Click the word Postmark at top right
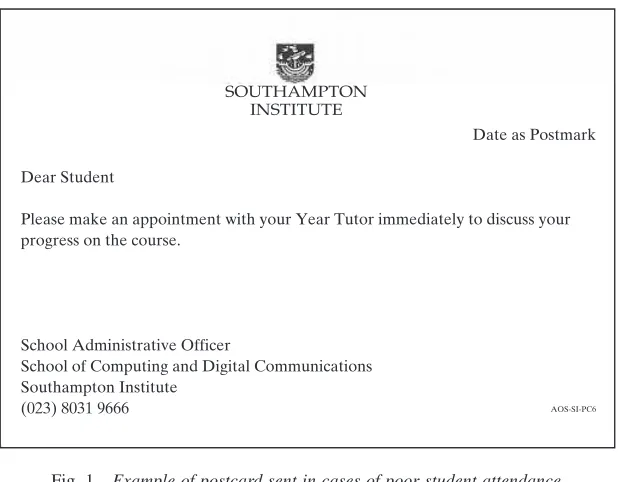This screenshot has width=618, height=482. tap(562, 135)
